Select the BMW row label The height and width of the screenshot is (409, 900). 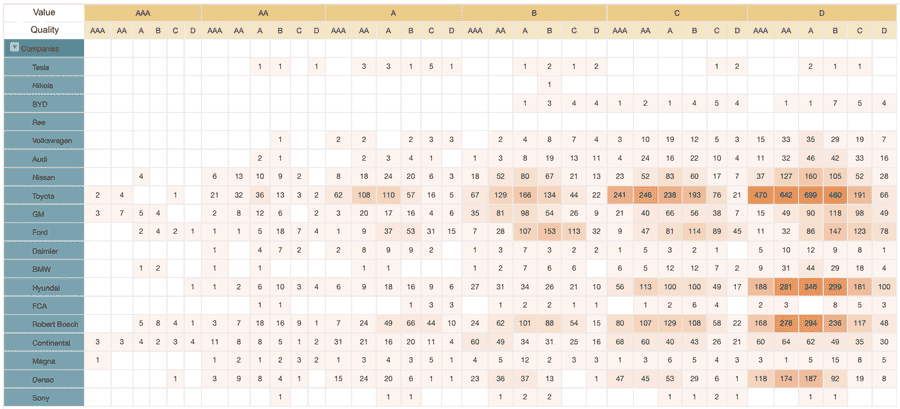click(x=44, y=268)
